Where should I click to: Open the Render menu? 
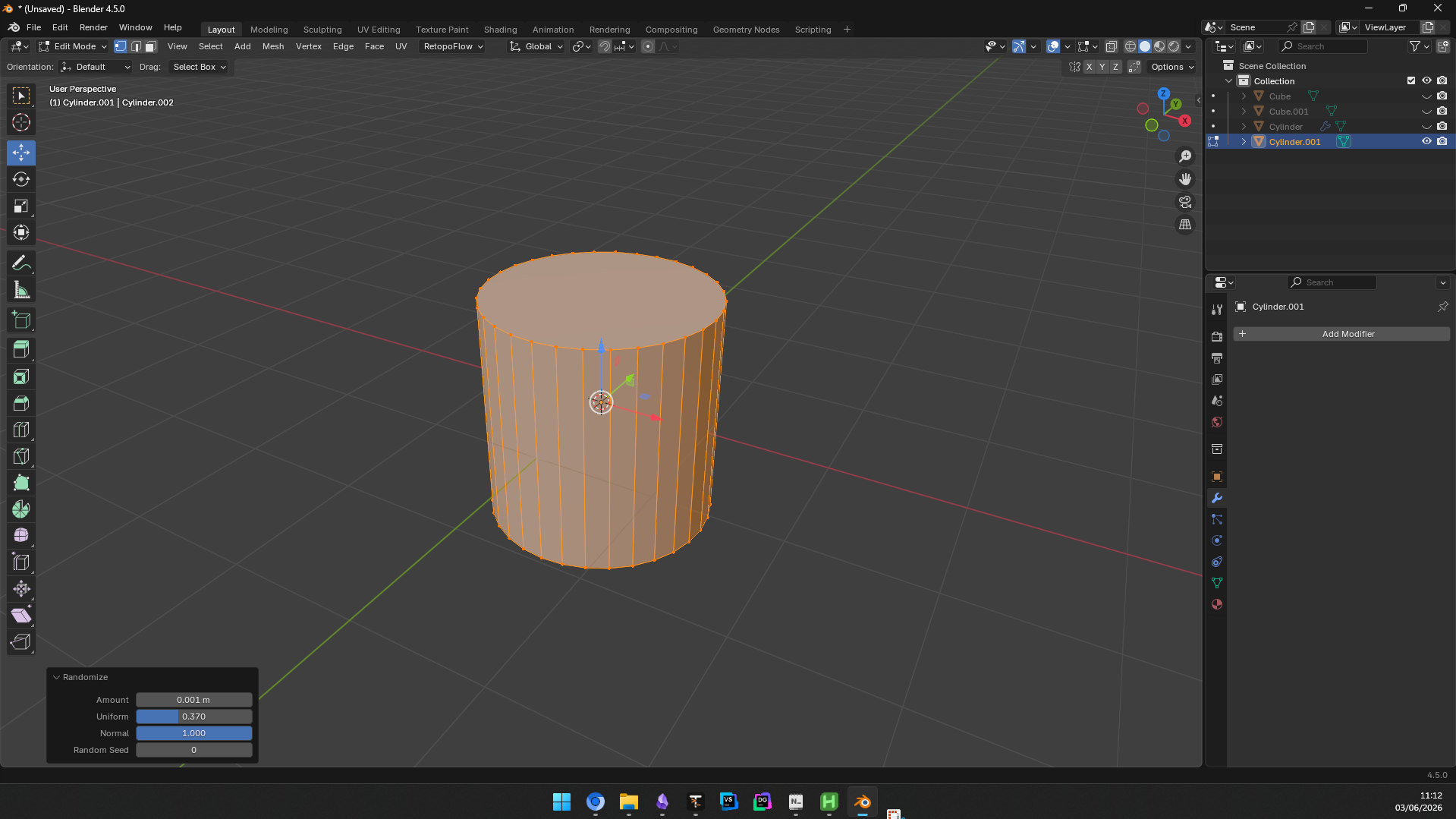click(93, 27)
